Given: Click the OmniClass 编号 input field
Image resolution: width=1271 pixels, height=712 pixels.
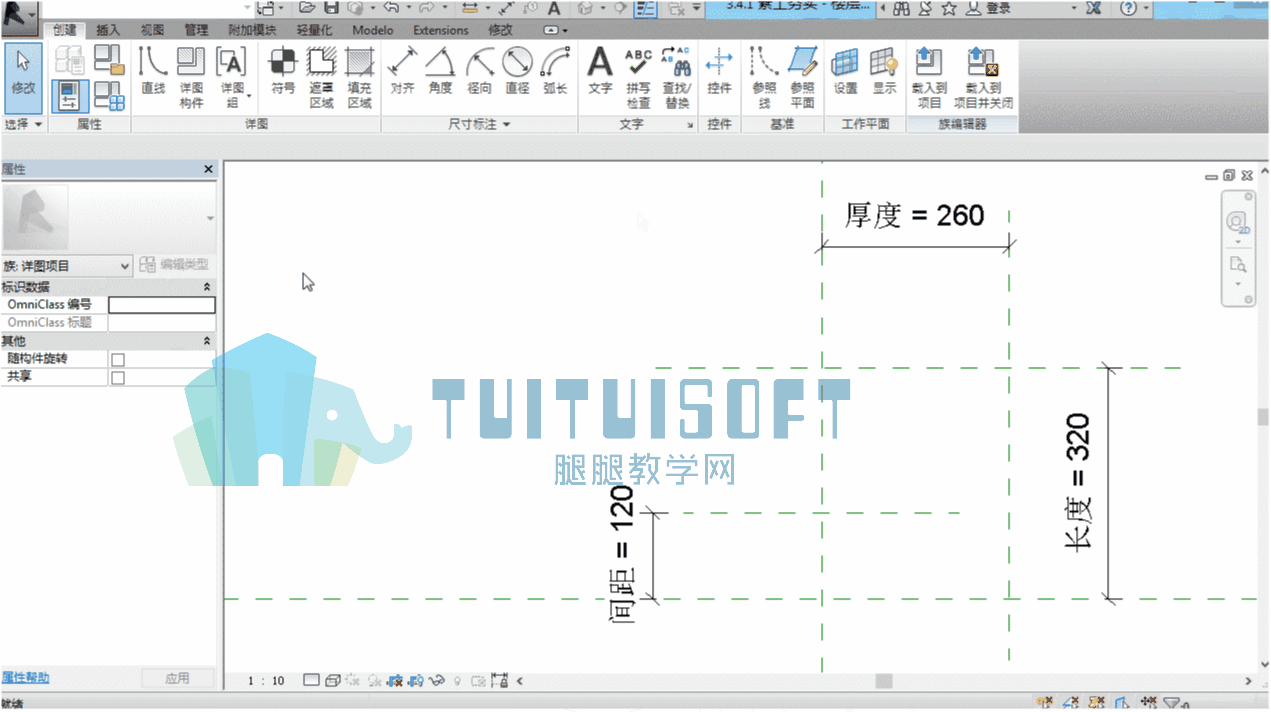Looking at the screenshot, I should point(162,305).
